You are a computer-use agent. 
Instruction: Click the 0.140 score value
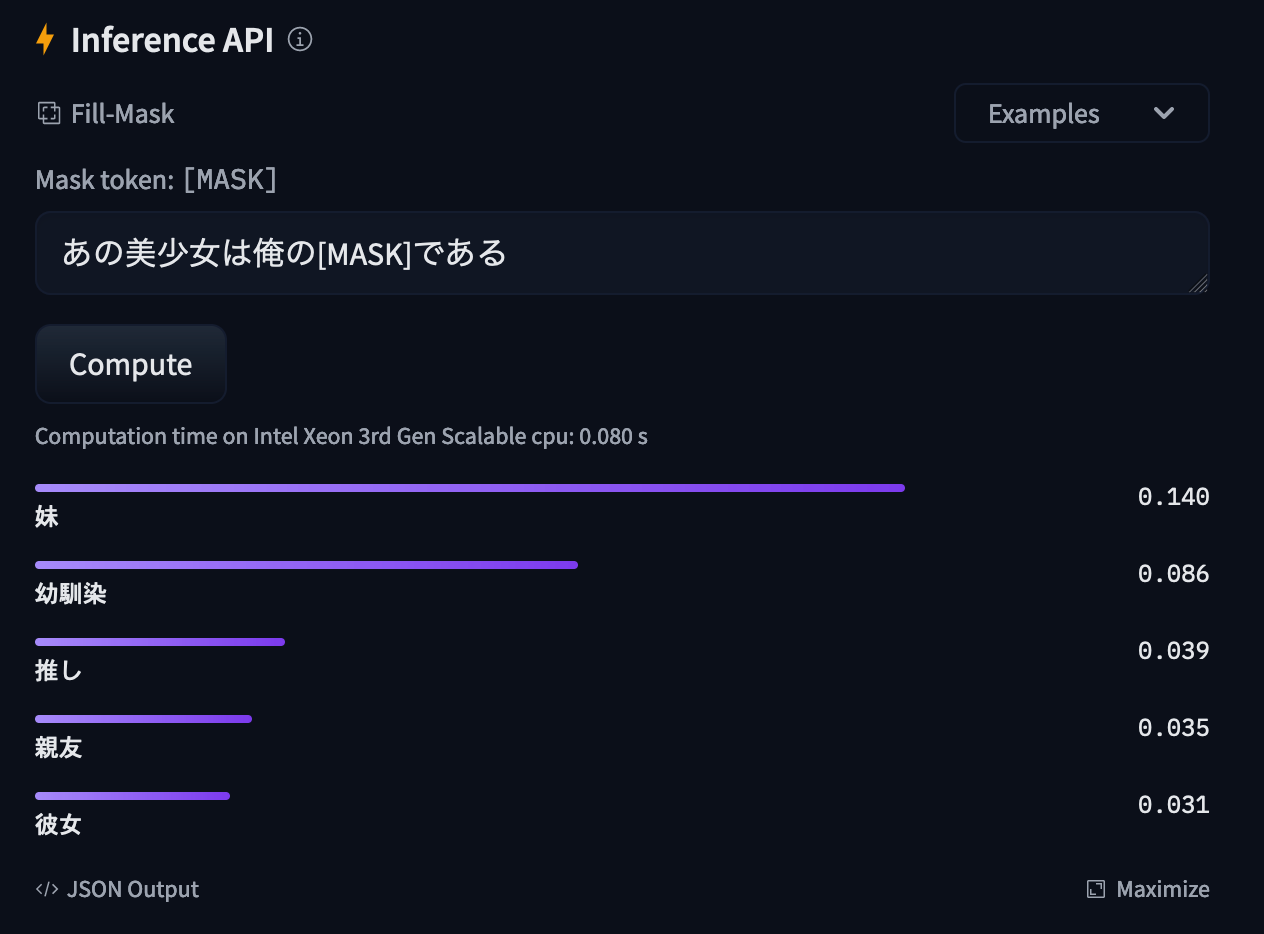click(1173, 497)
